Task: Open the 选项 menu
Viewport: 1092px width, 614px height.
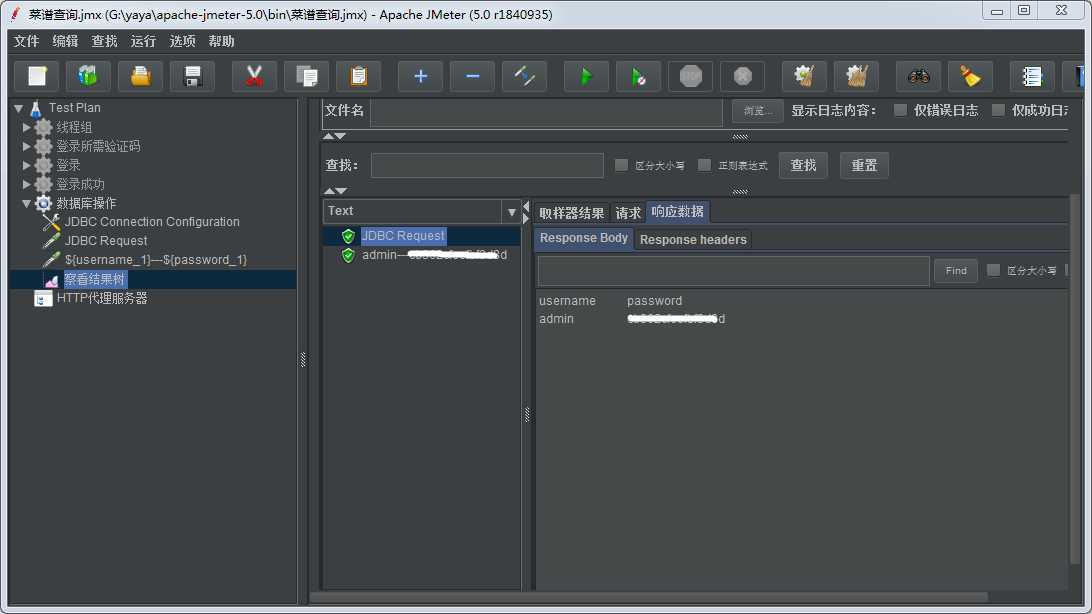Action: coord(182,41)
